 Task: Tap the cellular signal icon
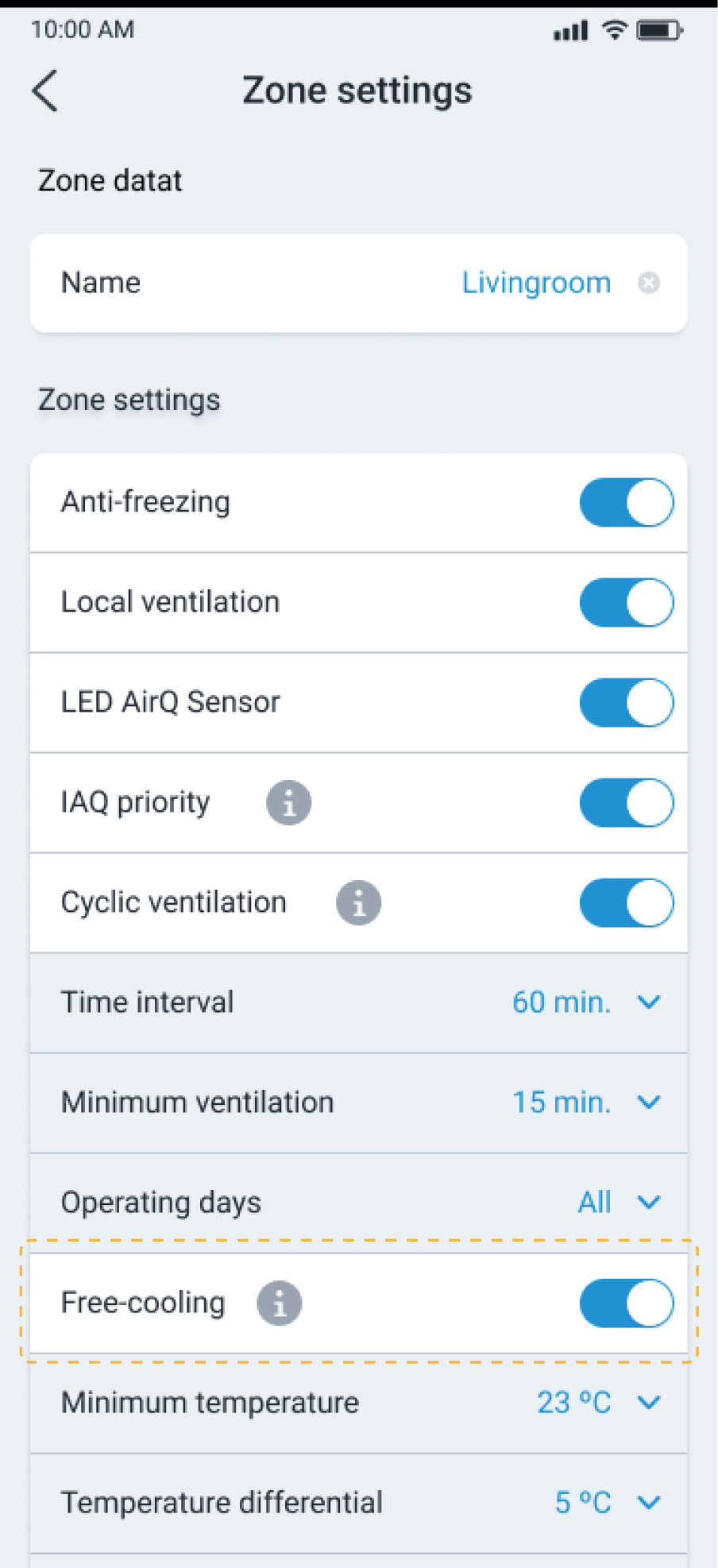tap(571, 31)
